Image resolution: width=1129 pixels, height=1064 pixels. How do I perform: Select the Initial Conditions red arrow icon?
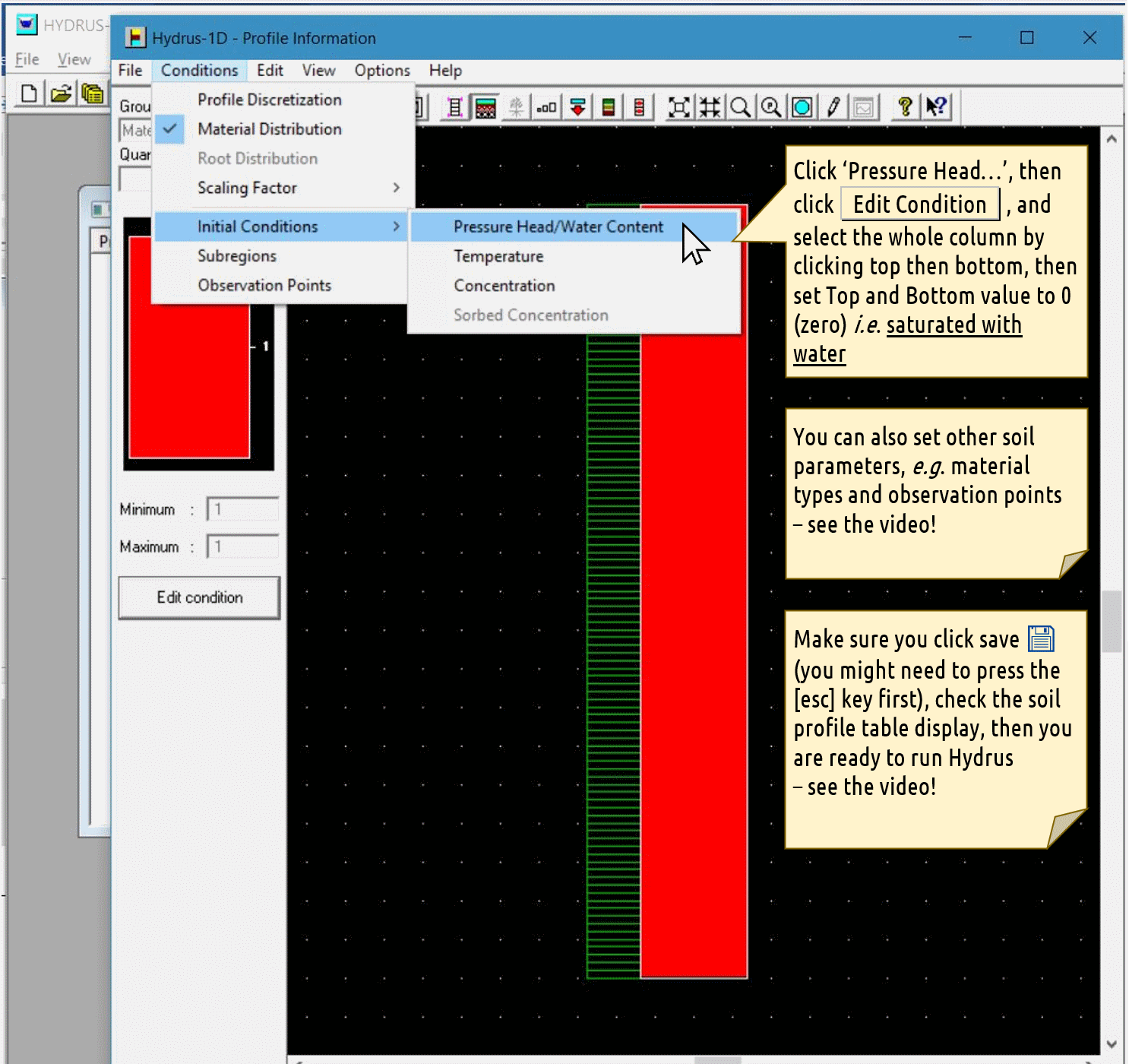pos(577,107)
